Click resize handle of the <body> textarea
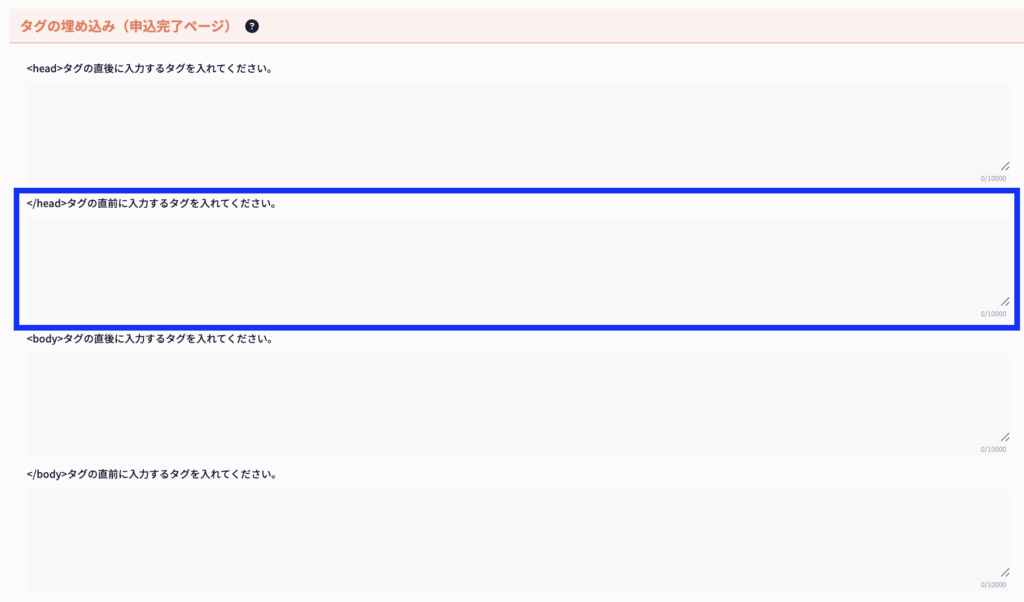This screenshot has width=1024, height=602. pyautogui.click(x=1004, y=437)
